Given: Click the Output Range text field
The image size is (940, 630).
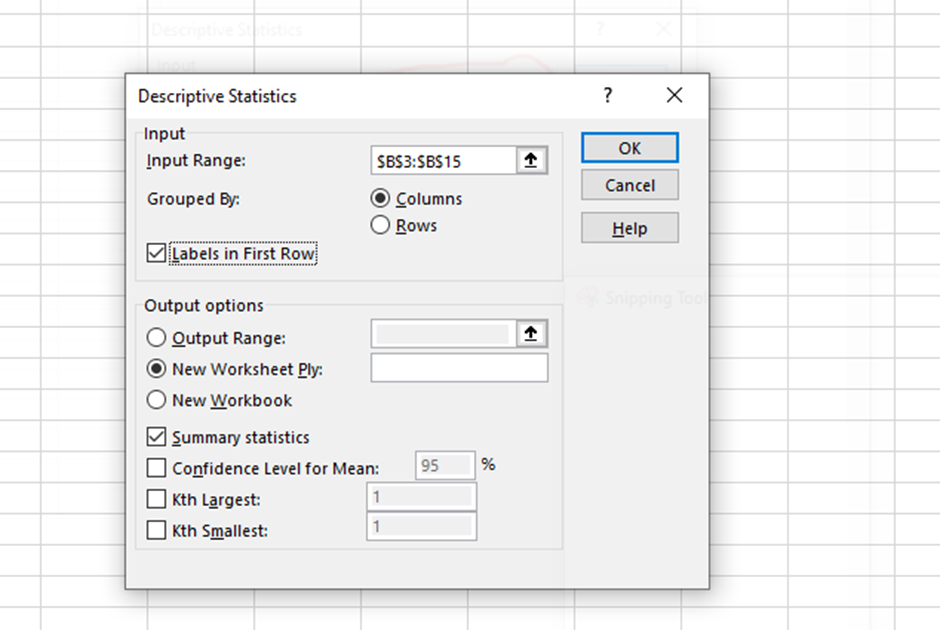Looking at the screenshot, I should click(444, 334).
